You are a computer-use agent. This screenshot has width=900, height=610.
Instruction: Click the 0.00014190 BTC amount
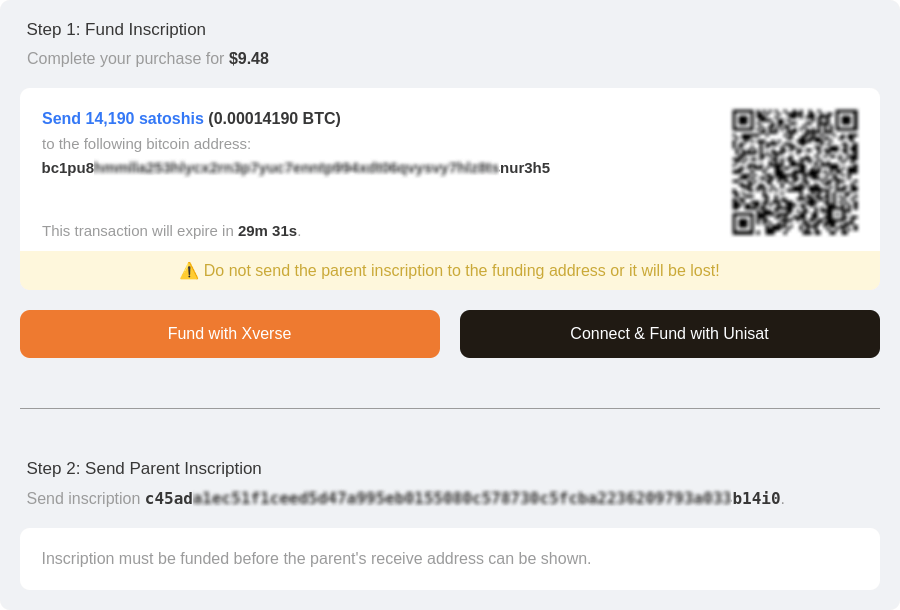[x=274, y=118]
